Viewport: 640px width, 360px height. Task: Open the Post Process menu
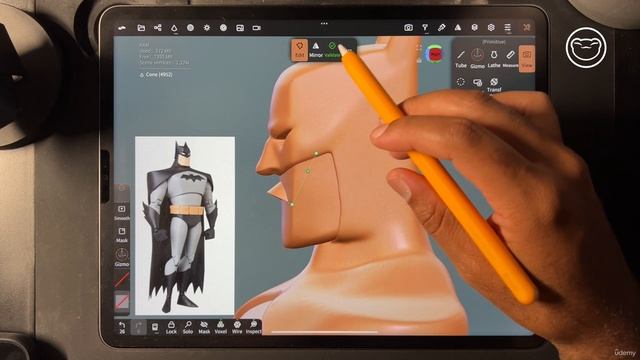[223, 28]
